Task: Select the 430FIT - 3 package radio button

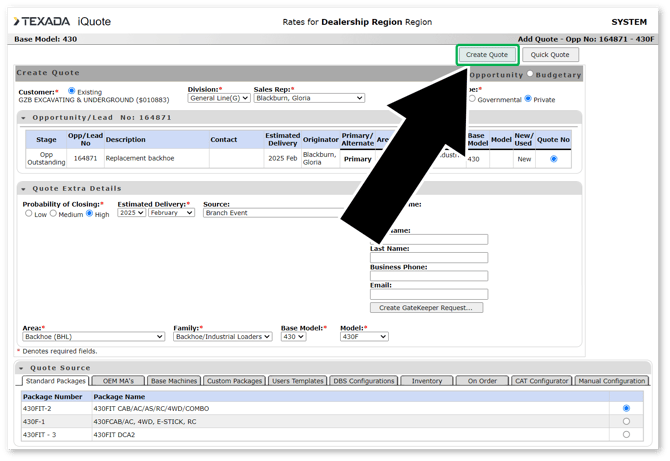Action: 626,434
